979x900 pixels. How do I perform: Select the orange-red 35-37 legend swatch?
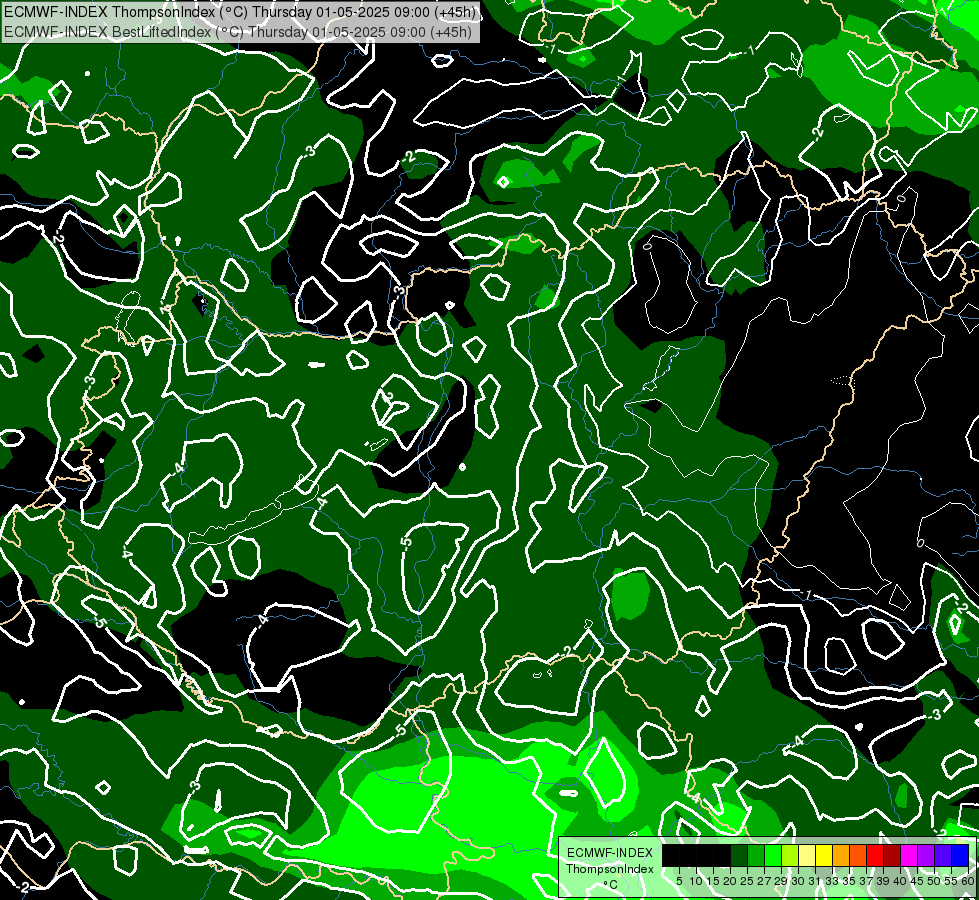(858, 855)
